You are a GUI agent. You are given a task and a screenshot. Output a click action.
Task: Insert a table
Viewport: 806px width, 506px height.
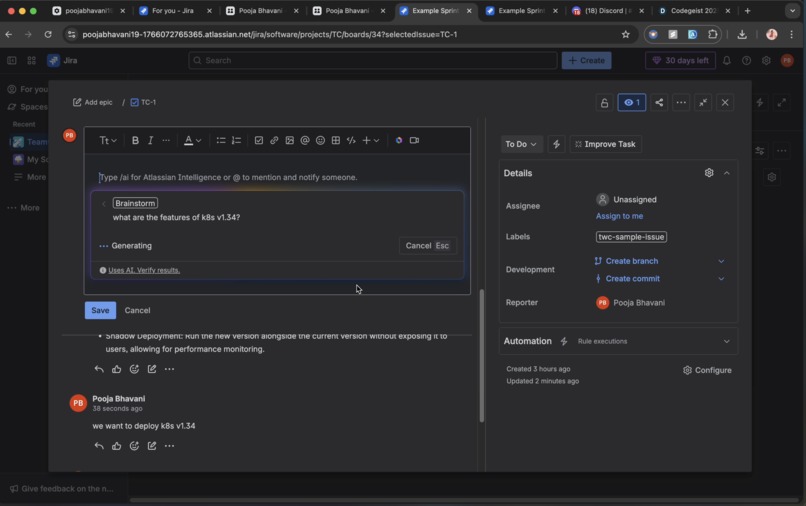click(x=336, y=140)
